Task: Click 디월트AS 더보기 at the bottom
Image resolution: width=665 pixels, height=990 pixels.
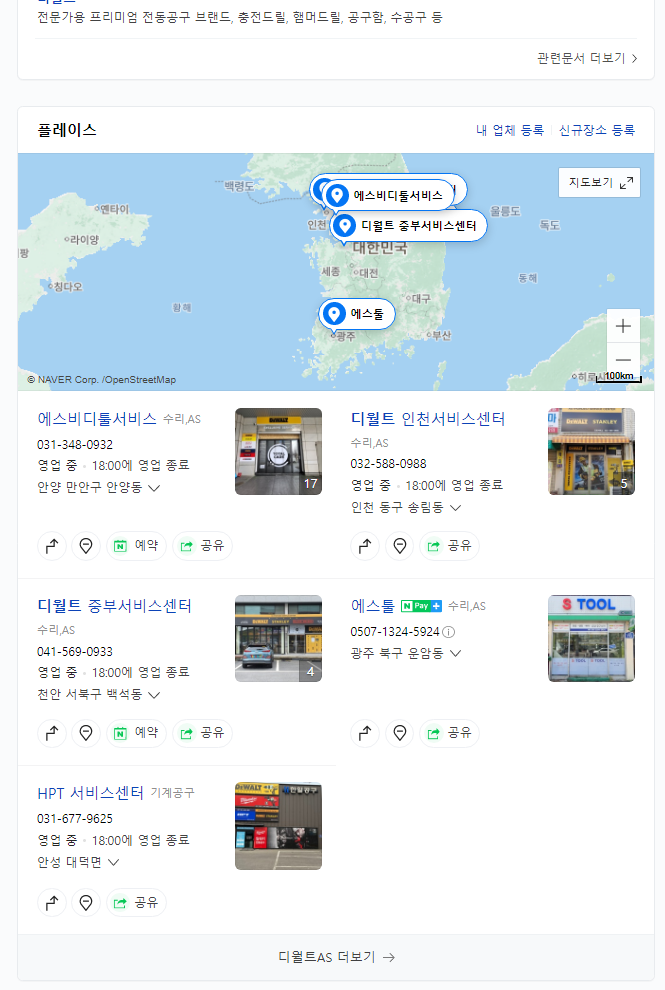Action: (x=336, y=957)
